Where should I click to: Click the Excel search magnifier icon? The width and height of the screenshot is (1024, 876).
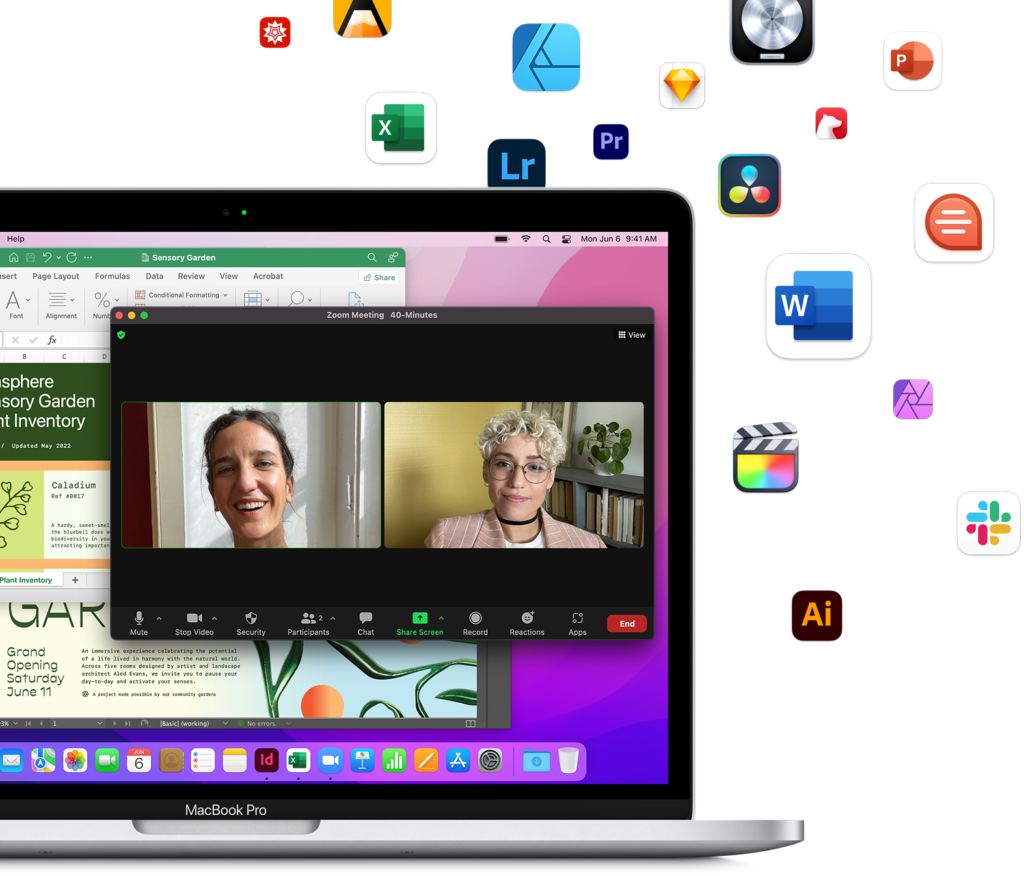(x=372, y=258)
